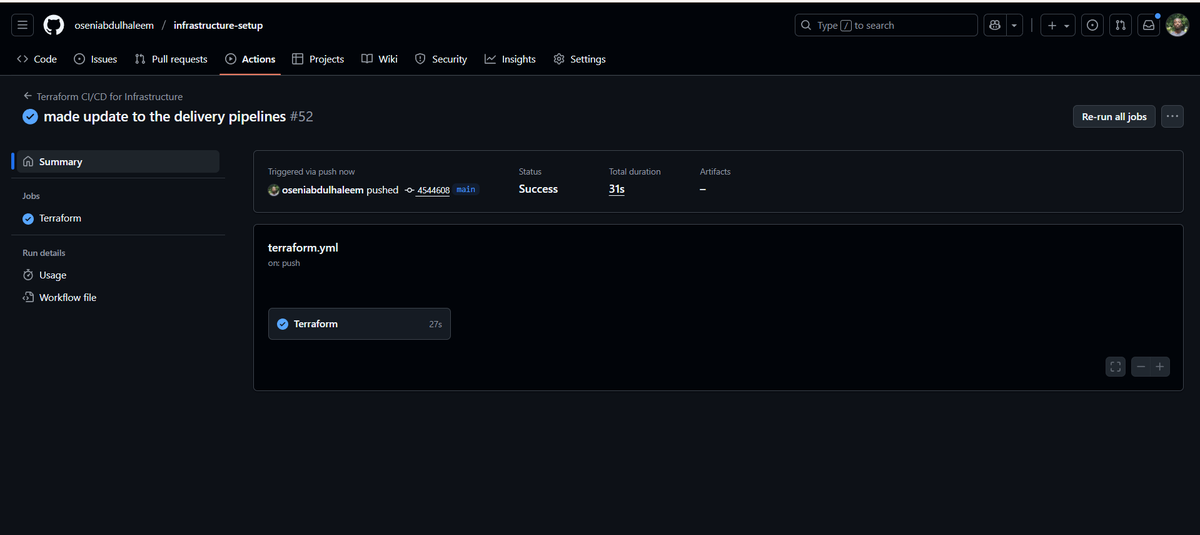Click the 27s job duration text
1200x535 pixels.
[435, 324]
